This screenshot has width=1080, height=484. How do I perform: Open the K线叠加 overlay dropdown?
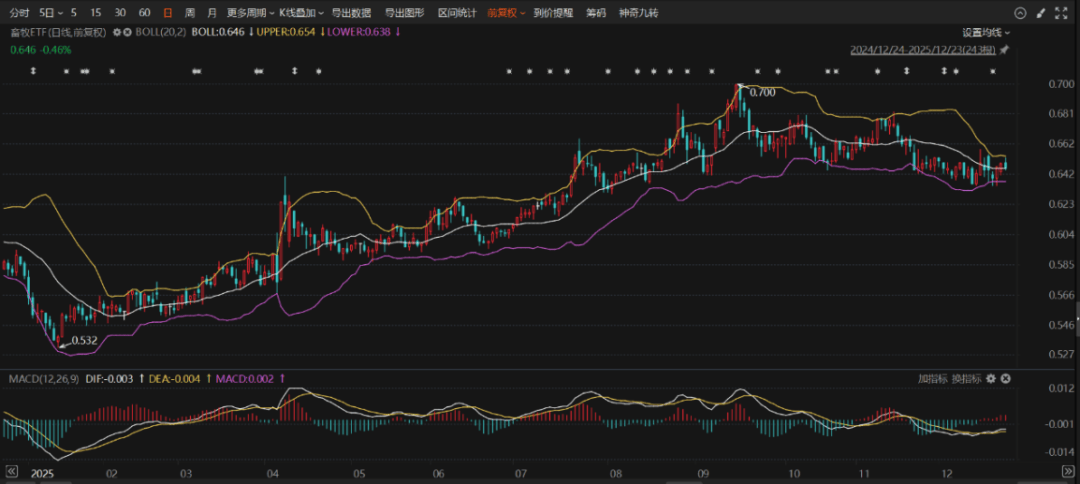(x=300, y=13)
